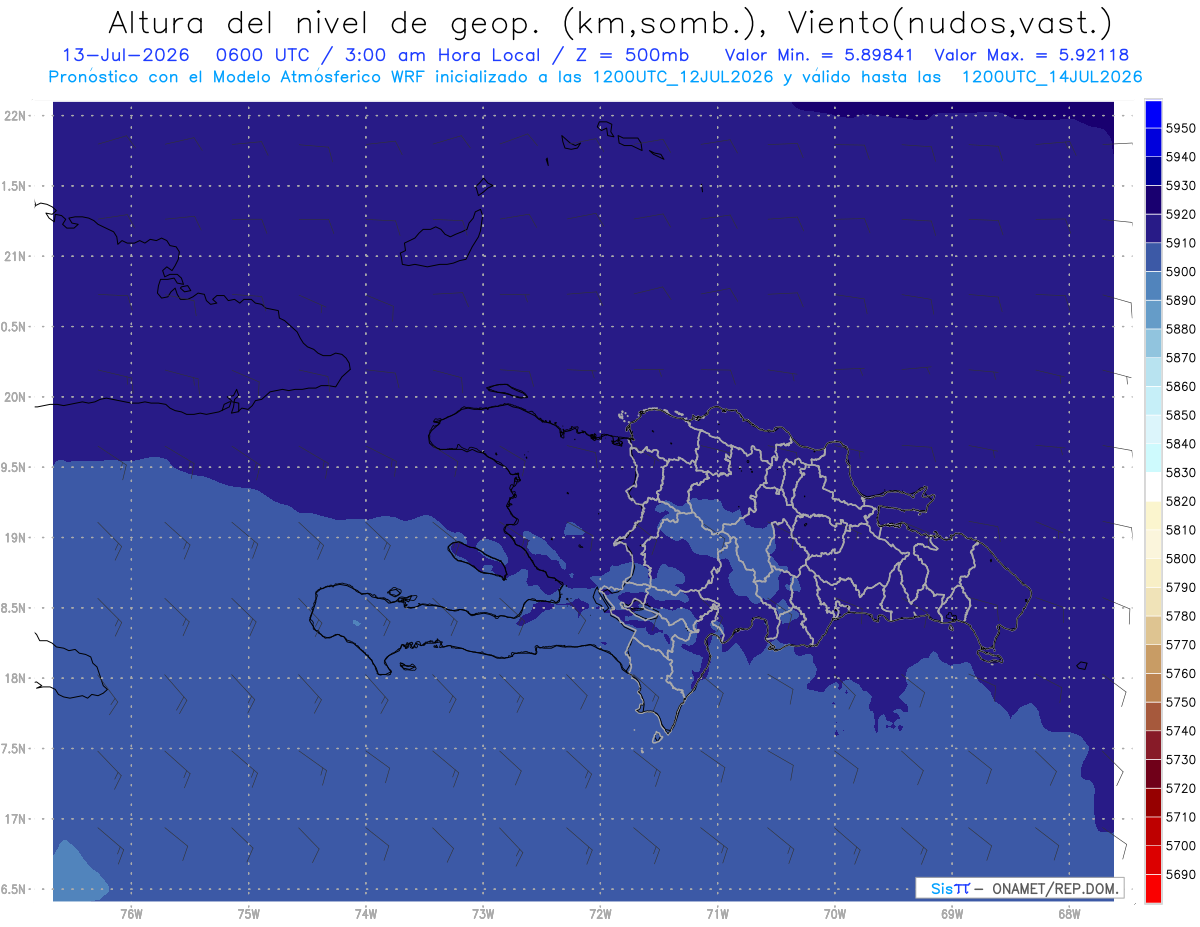1200x927 pixels.
Task: Click the 5740 colorbar label
Action: [x=1180, y=730]
